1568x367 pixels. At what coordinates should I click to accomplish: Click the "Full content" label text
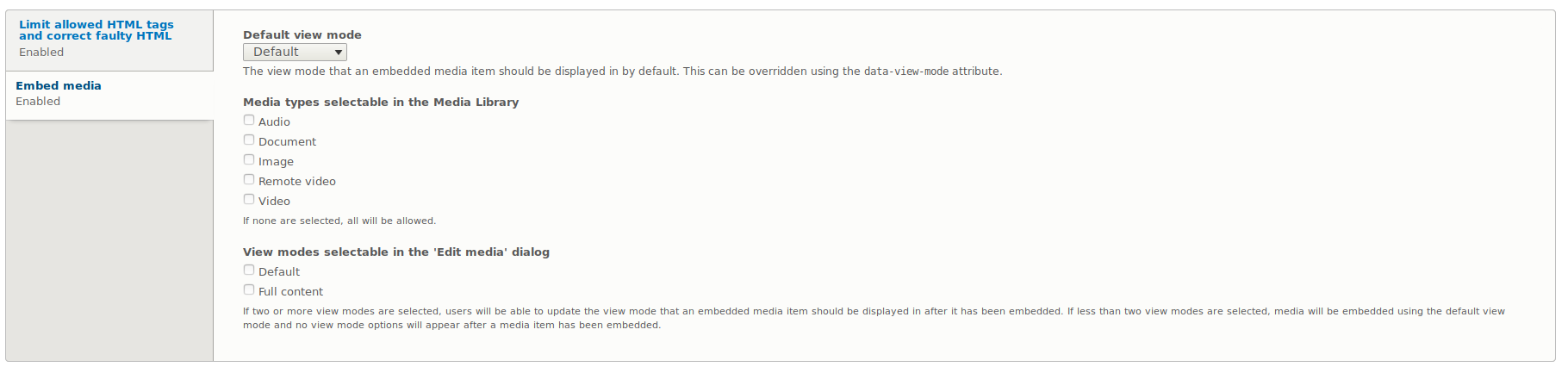[290, 292]
